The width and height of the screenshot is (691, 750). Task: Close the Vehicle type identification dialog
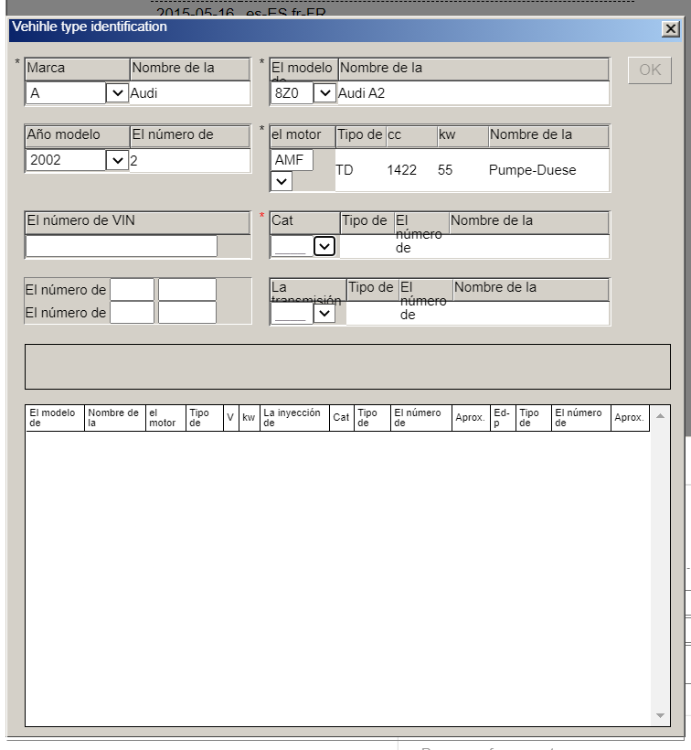pos(671,29)
